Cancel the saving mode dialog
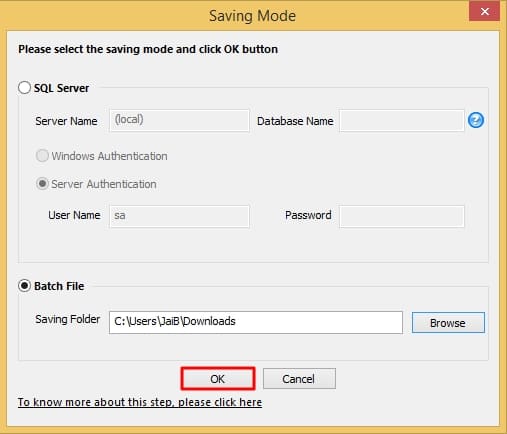The width and height of the screenshot is (507, 434). tap(299, 379)
